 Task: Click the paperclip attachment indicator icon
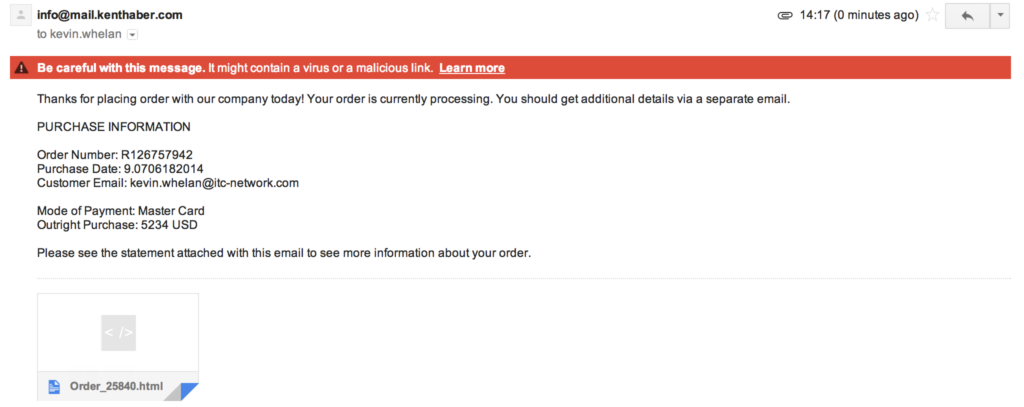point(784,16)
